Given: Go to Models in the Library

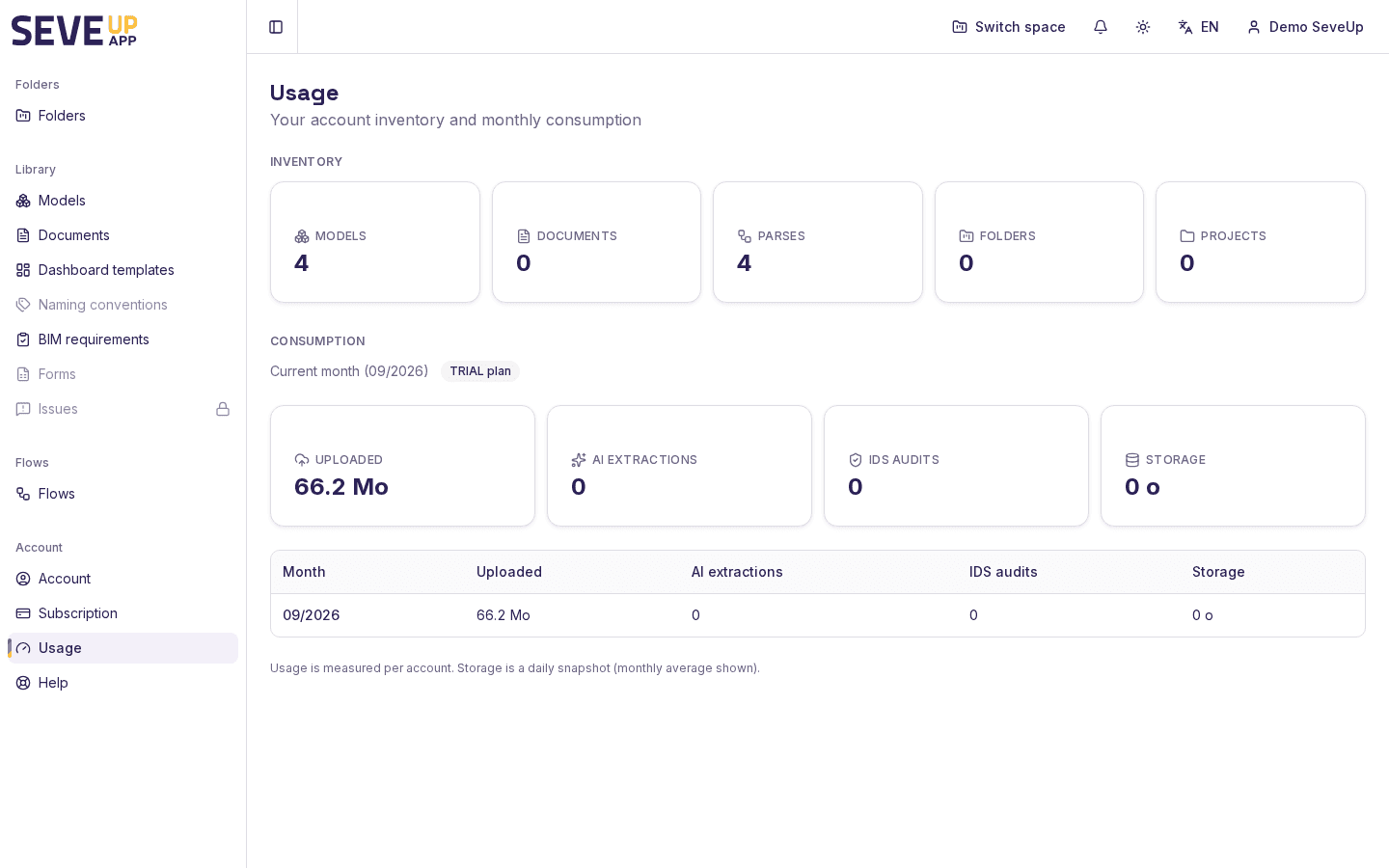Looking at the screenshot, I should 123,201.
